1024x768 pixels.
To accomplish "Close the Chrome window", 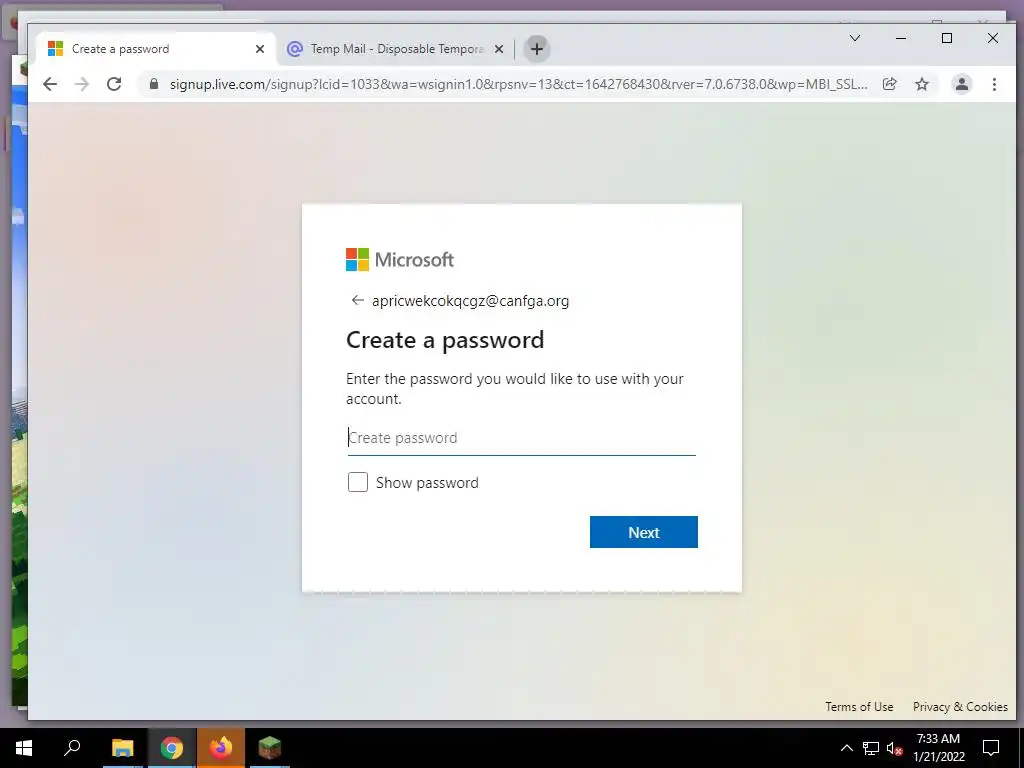I will 993,39.
